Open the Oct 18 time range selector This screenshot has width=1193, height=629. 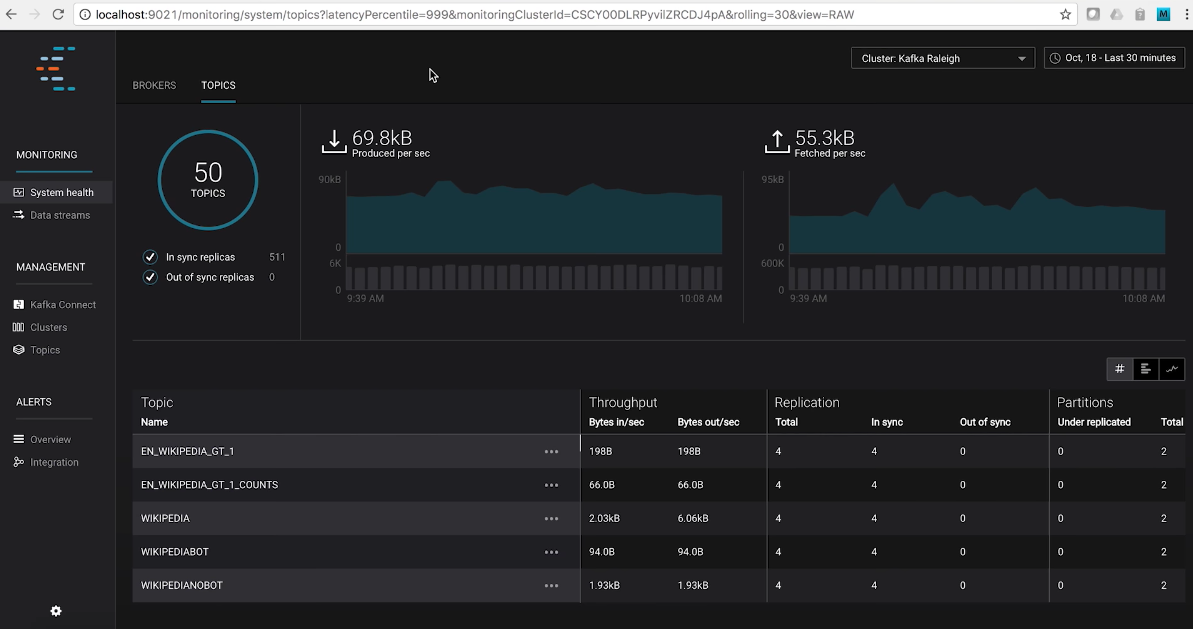click(x=1114, y=58)
